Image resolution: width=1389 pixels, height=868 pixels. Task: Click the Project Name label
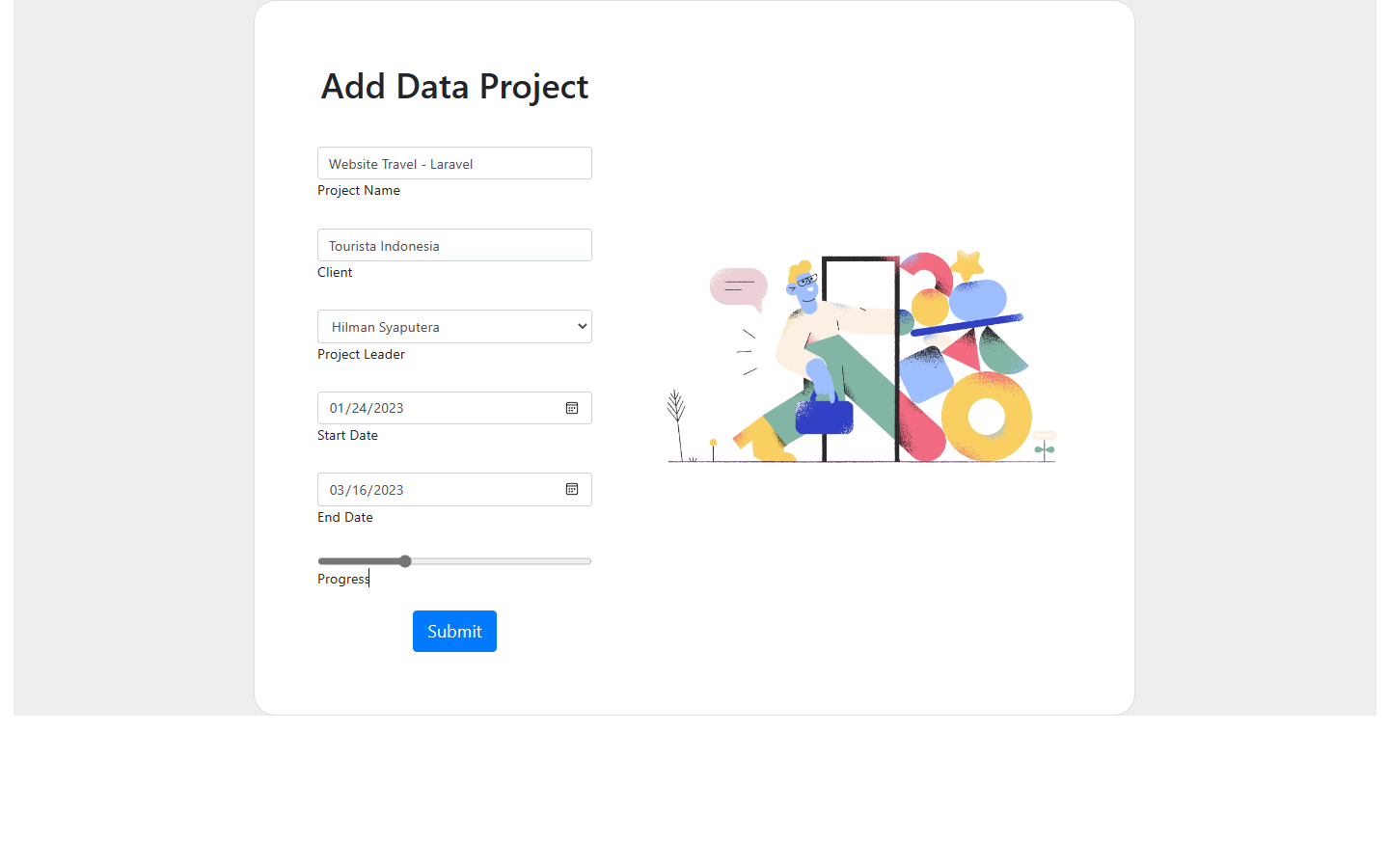tap(359, 190)
